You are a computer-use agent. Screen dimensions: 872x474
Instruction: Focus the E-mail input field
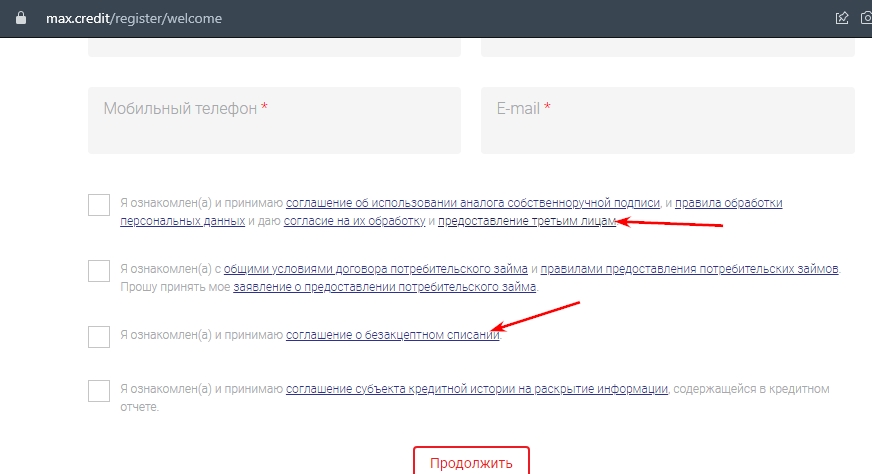pyautogui.click(x=667, y=120)
